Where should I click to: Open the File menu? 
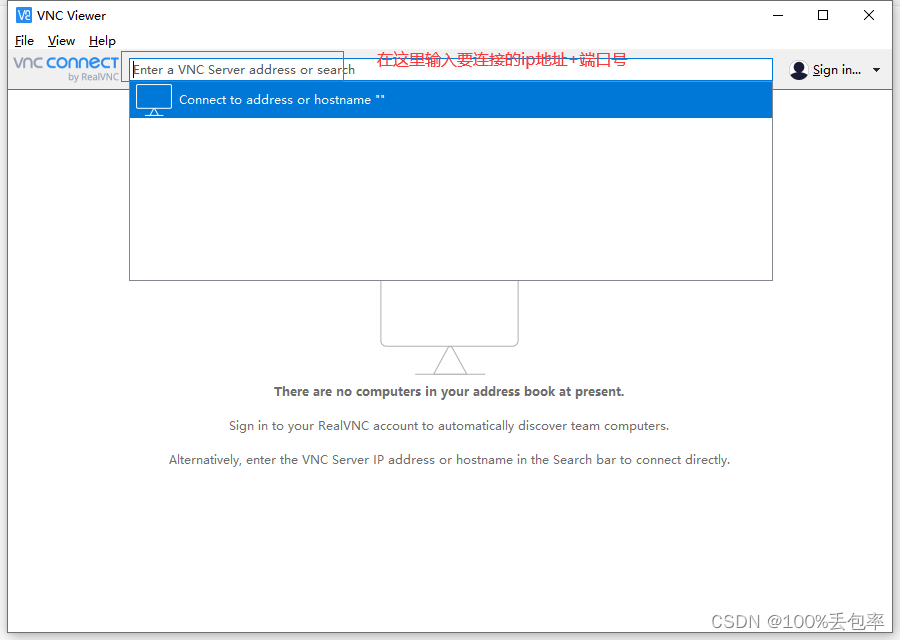[x=23, y=40]
